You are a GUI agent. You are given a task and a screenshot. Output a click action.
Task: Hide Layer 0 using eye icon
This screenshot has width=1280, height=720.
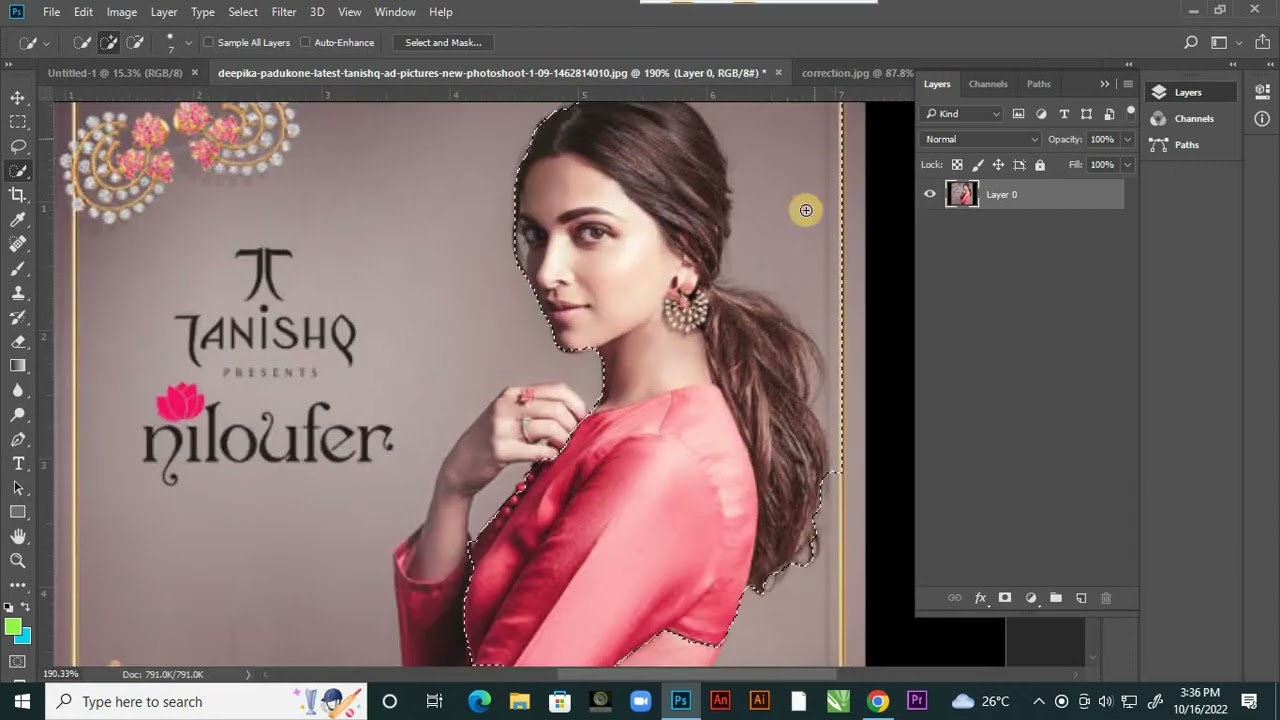(930, 195)
